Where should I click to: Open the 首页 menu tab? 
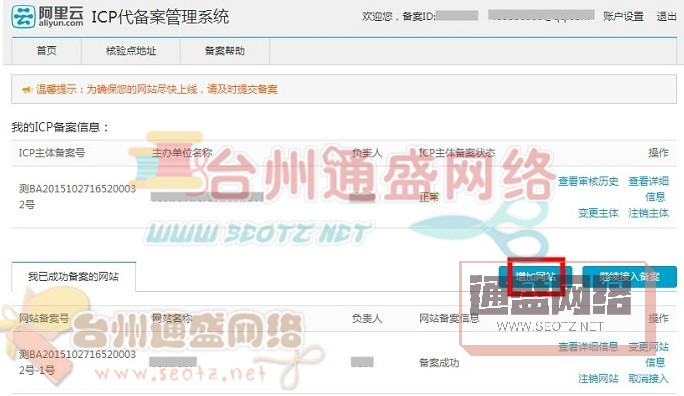(x=47, y=51)
